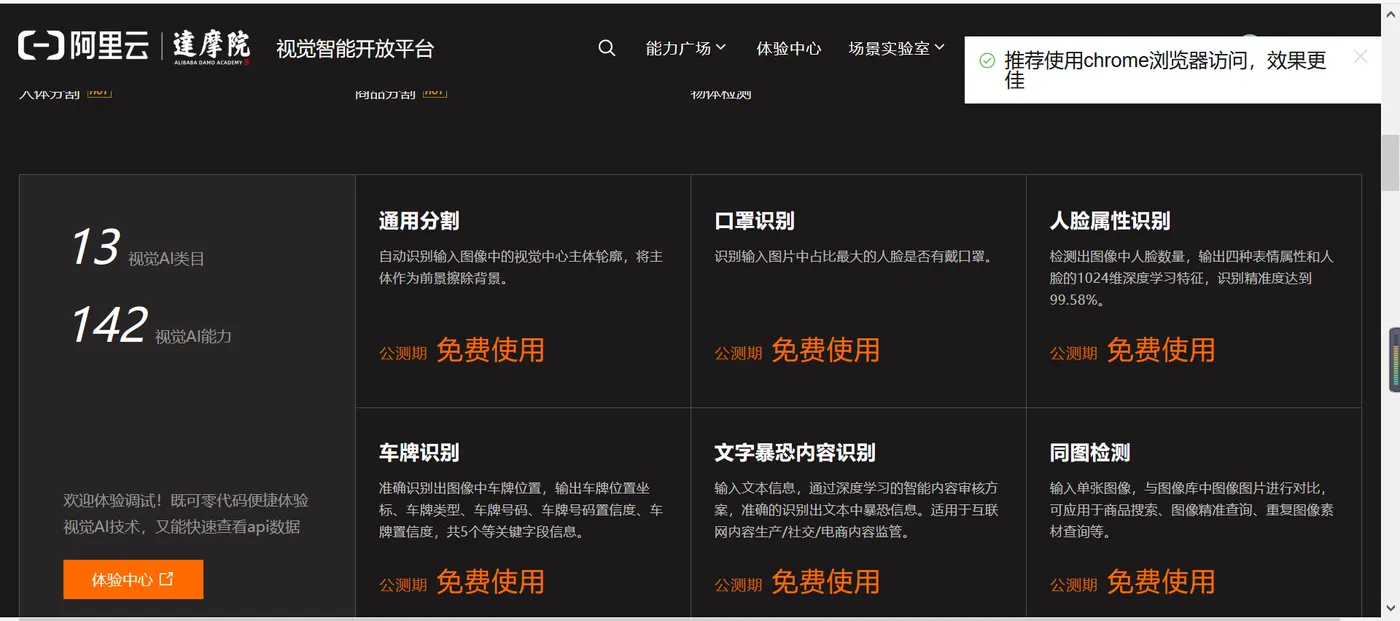Click the green check icon in notification
1400x621 pixels.
click(987, 61)
